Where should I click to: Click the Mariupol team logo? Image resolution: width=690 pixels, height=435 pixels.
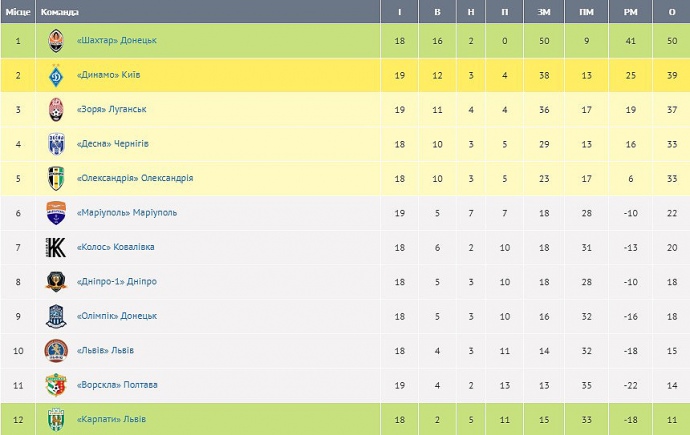click(x=56, y=213)
